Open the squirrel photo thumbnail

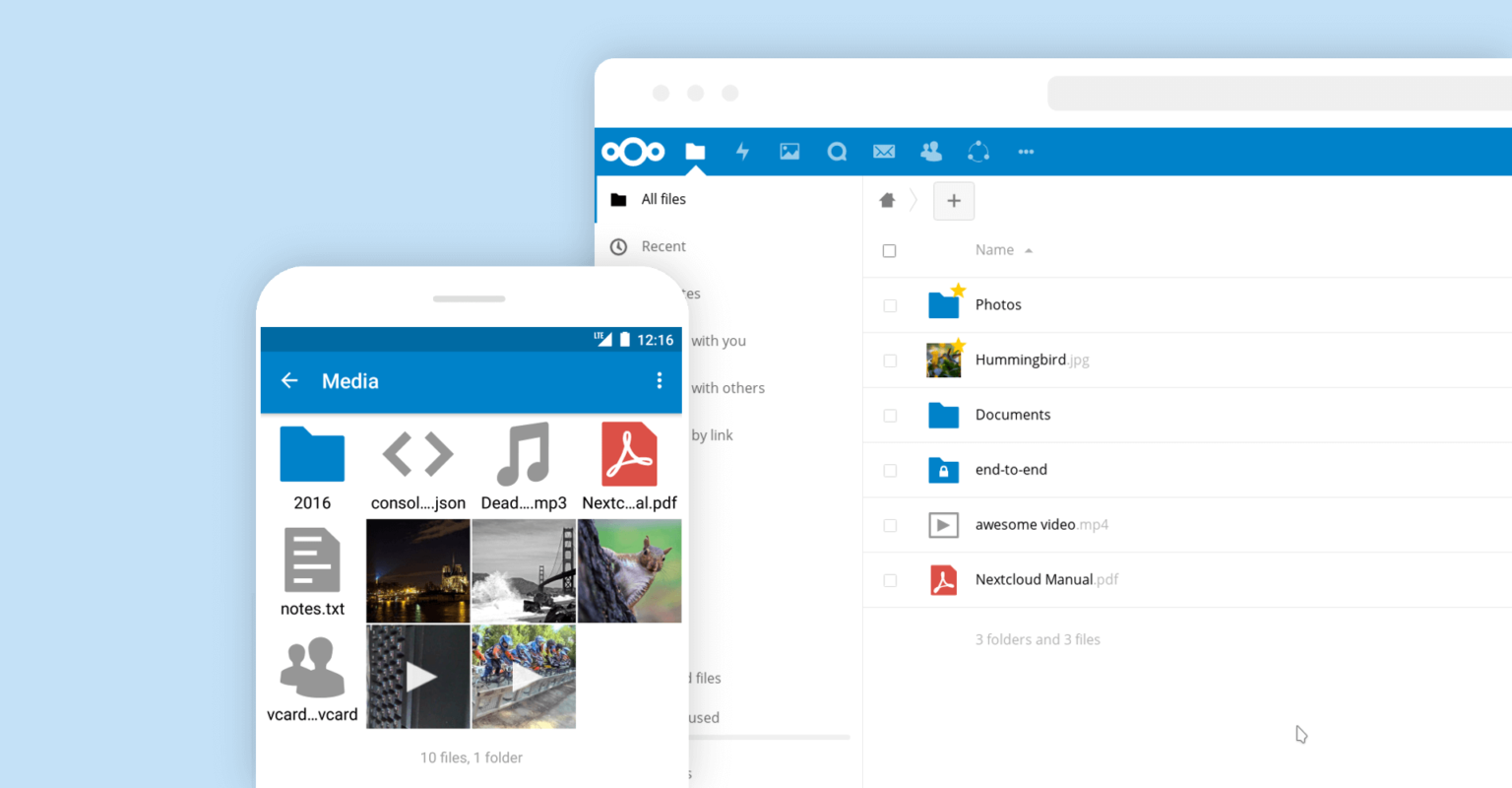point(629,571)
